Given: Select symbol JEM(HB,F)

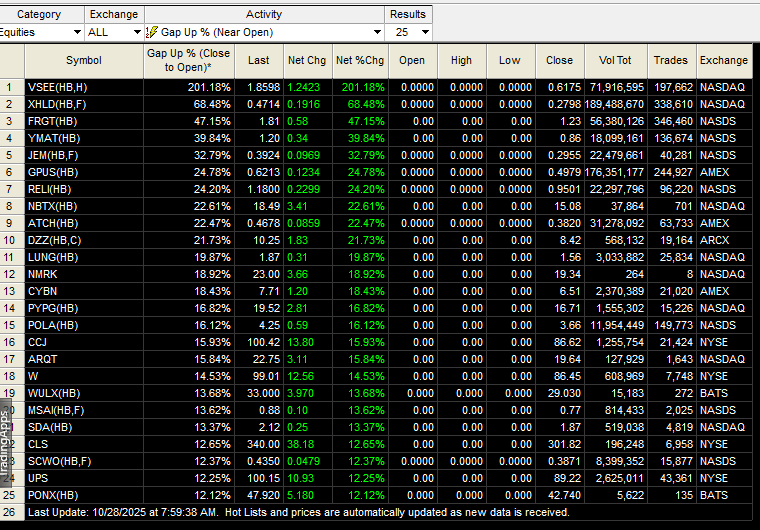Looking at the screenshot, I should point(53,155).
